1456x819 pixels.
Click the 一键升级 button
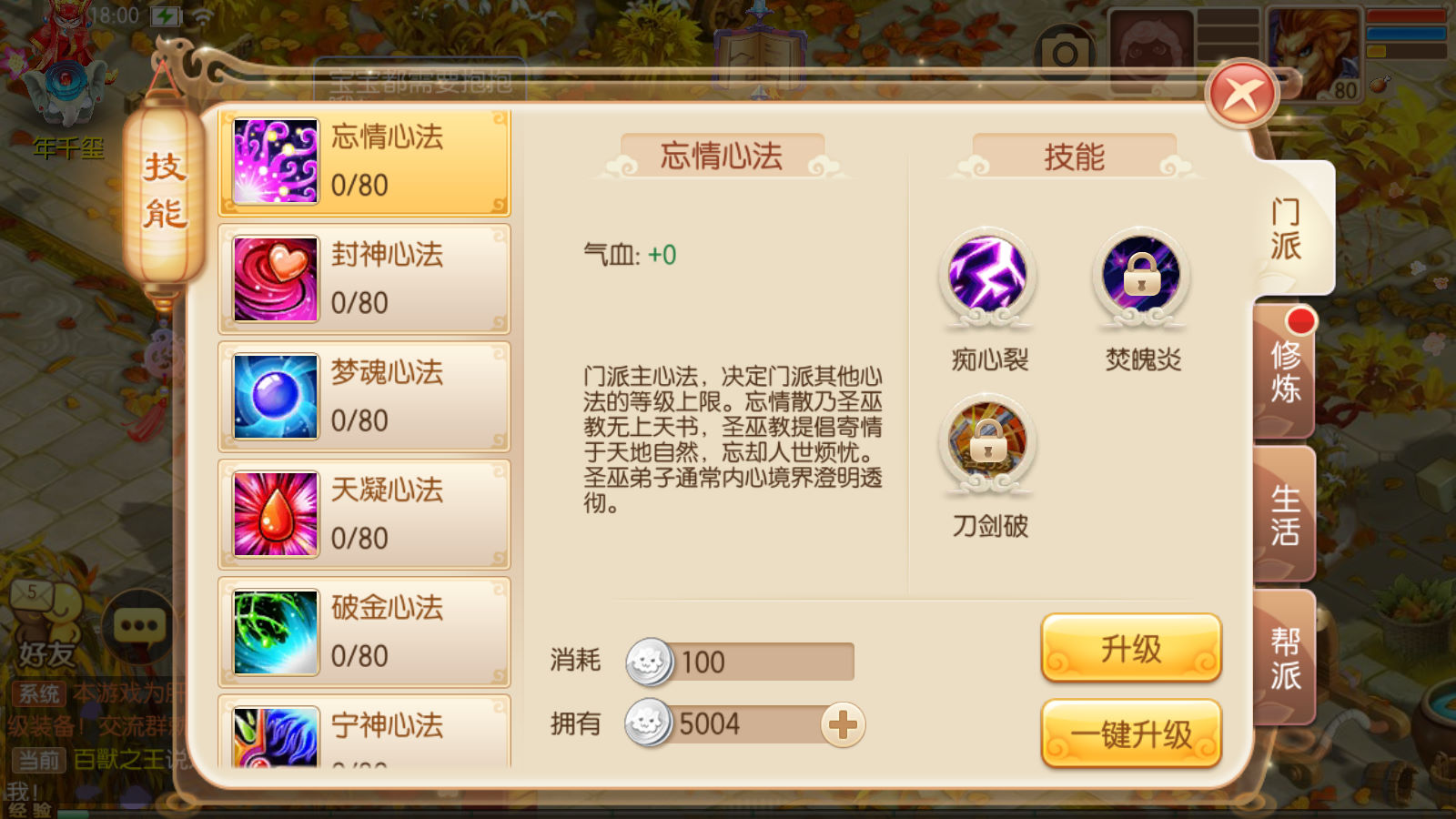click(x=1131, y=733)
